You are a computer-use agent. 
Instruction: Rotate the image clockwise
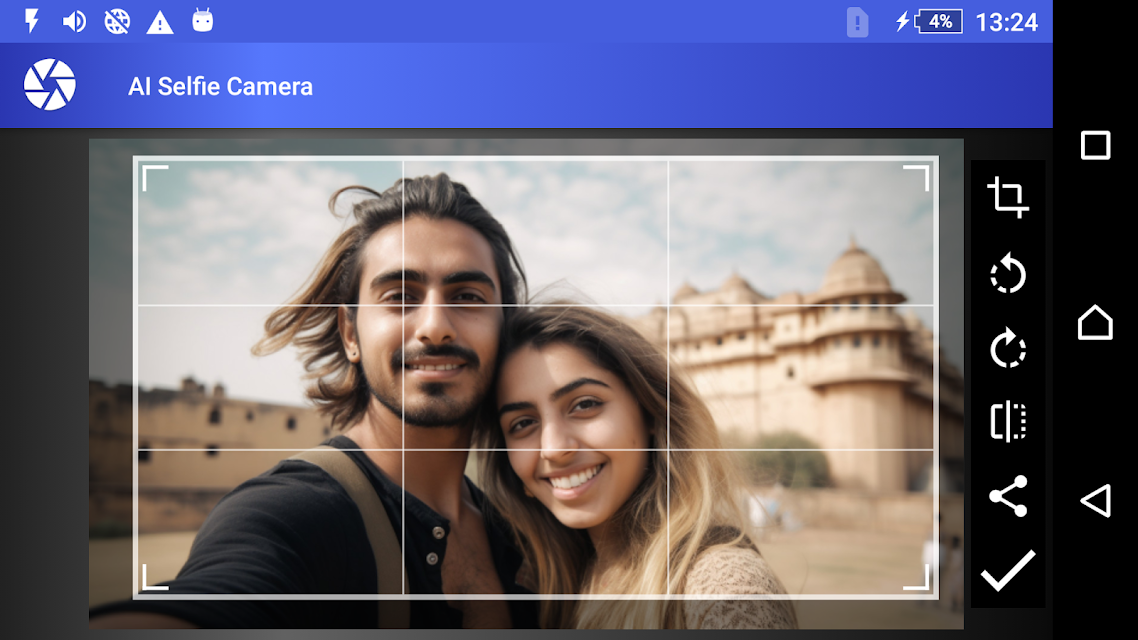point(1008,348)
